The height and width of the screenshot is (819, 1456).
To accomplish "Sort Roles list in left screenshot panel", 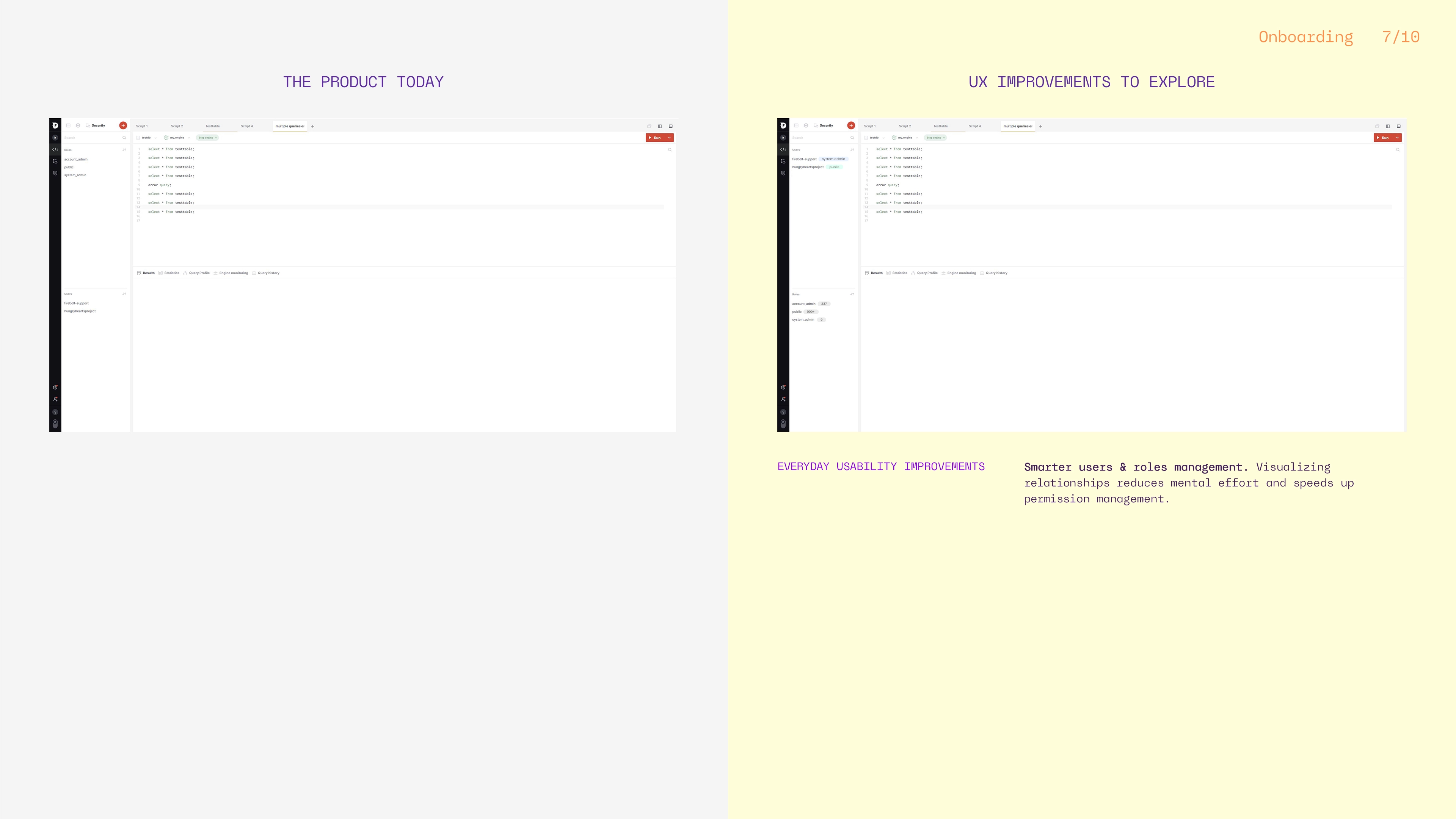I will pos(124,150).
